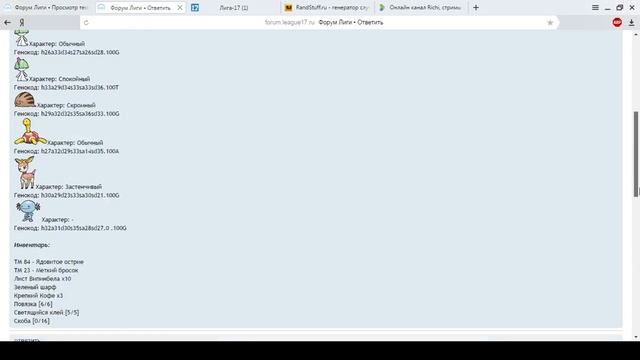This screenshot has height=360, width=640.
Task: Select text 'Характер: Застенчивый'
Action: (x=69, y=187)
